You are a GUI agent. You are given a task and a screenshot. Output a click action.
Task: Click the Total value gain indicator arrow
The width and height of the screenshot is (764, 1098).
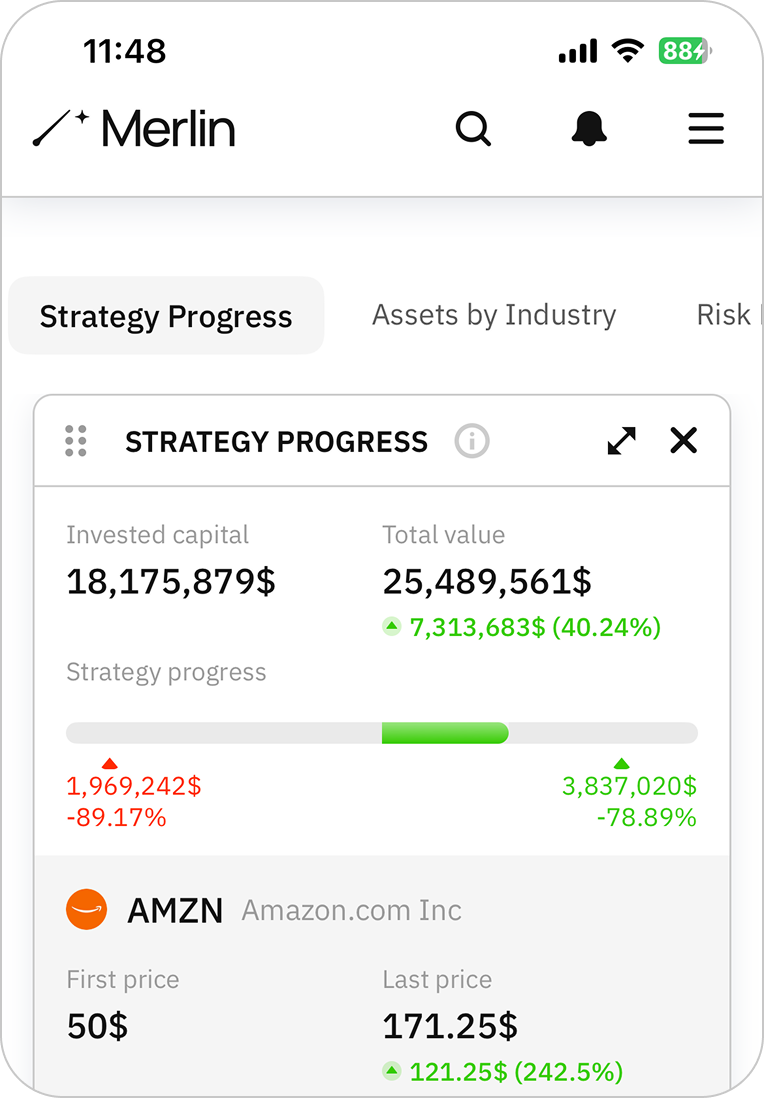(x=392, y=627)
